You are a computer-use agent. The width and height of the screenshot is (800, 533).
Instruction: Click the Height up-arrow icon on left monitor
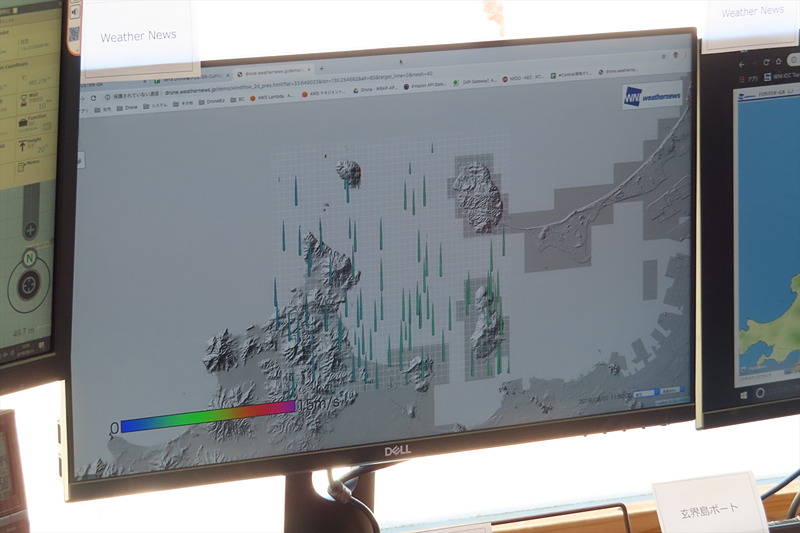tap(22, 147)
